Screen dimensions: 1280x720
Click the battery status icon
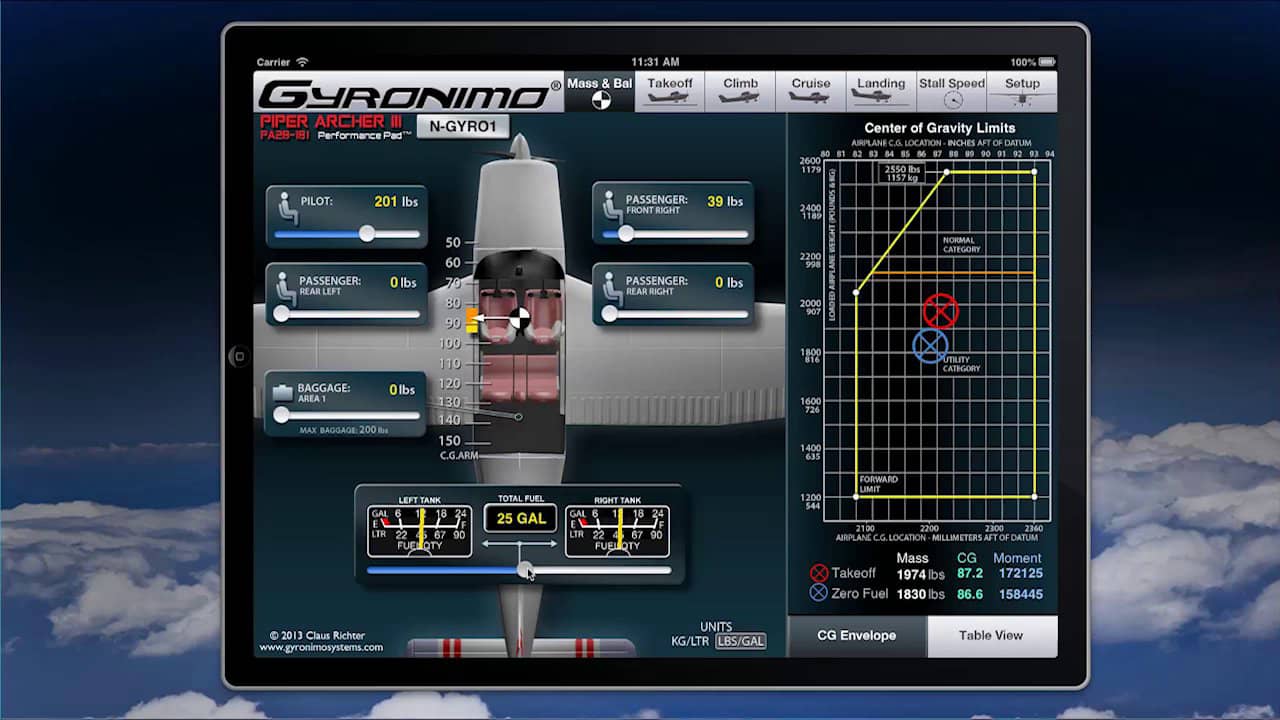point(1047,62)
